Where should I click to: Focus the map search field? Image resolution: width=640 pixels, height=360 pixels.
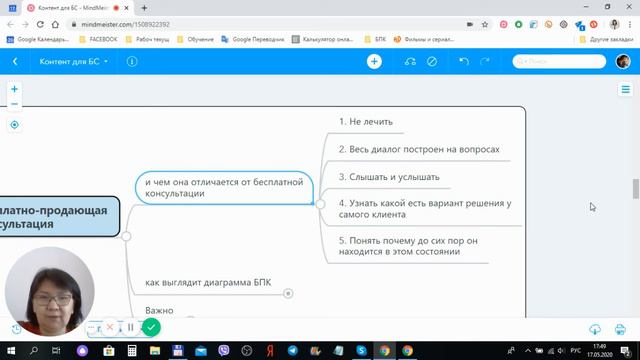pos(559,62)
